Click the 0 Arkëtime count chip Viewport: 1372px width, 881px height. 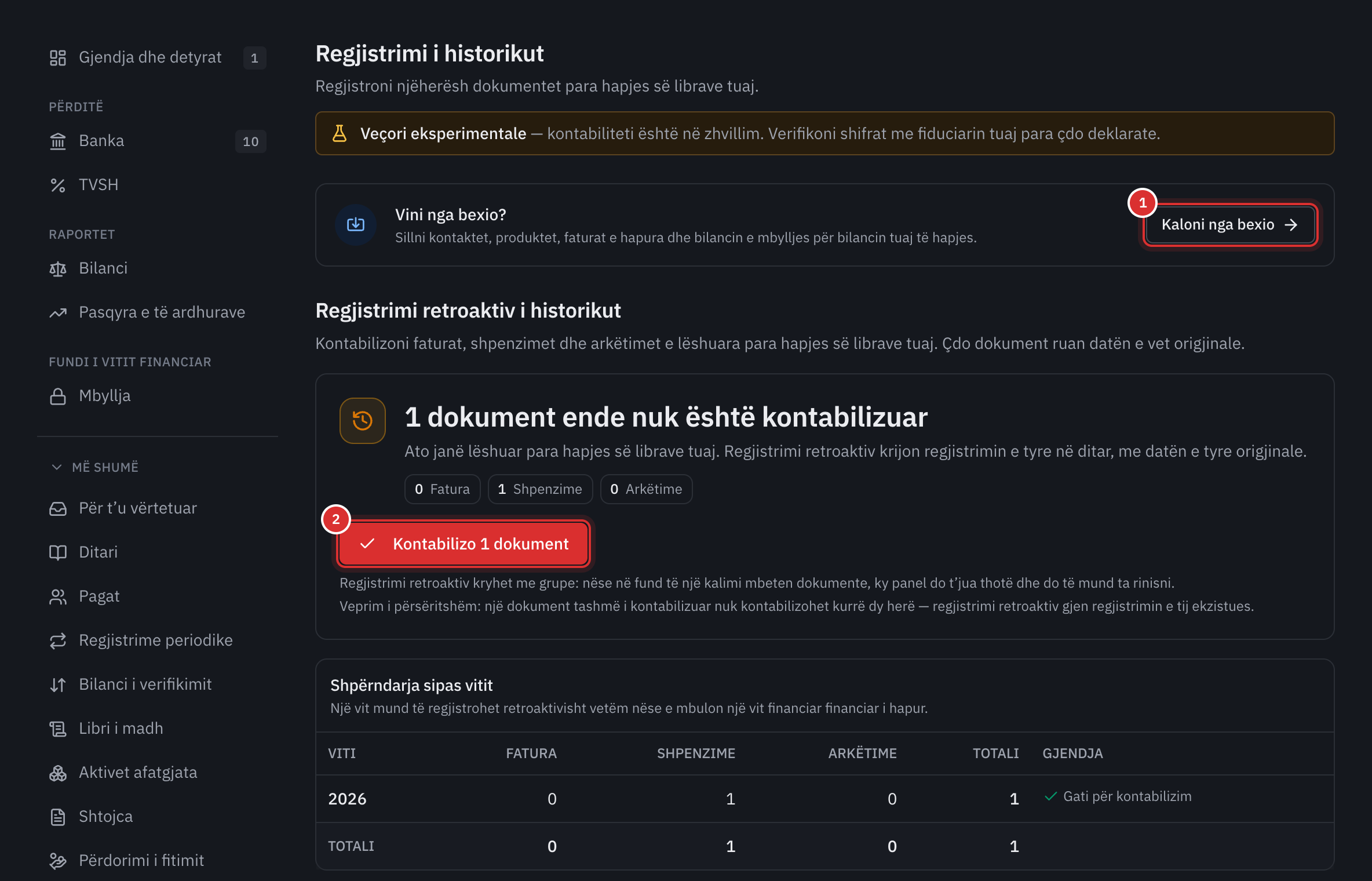click(x=647, y=489)
